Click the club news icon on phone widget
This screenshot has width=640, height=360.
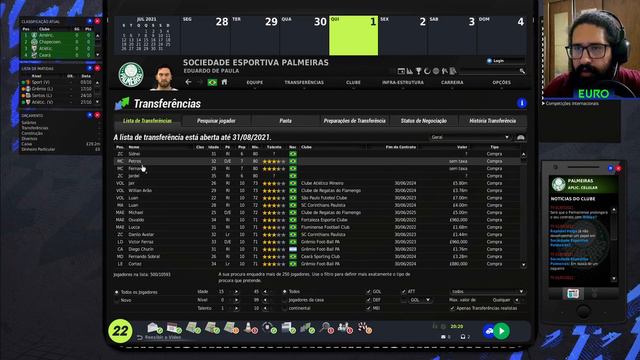(573, 293)
